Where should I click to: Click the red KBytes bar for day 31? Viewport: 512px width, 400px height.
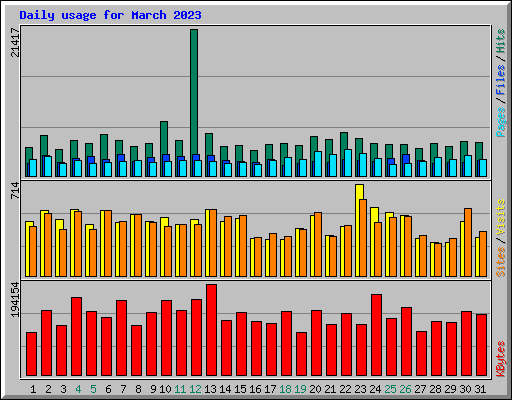[x=481, y=345]
